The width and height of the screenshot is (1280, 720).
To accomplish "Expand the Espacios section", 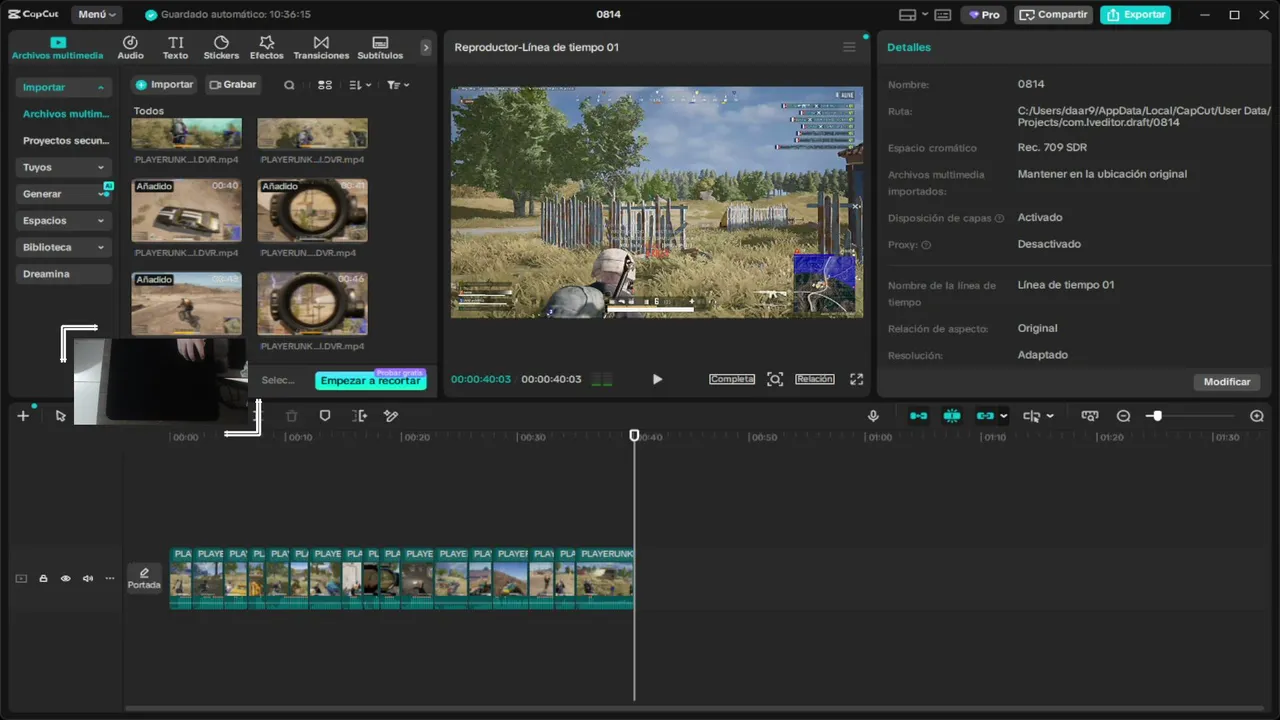I will coord(63,220).
